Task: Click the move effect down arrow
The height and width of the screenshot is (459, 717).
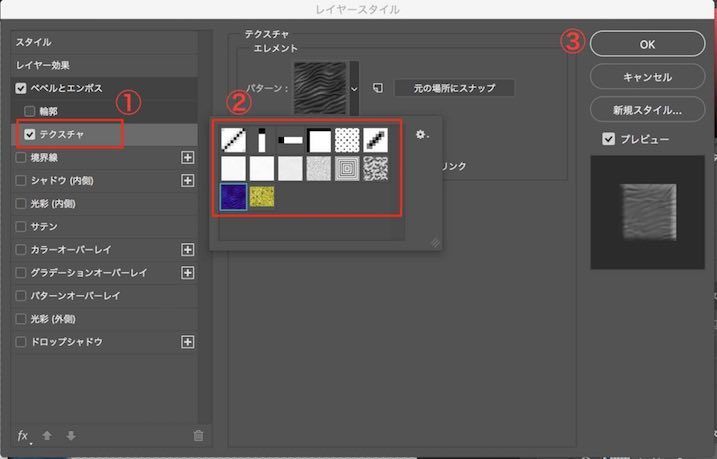Action: (71, 436)
